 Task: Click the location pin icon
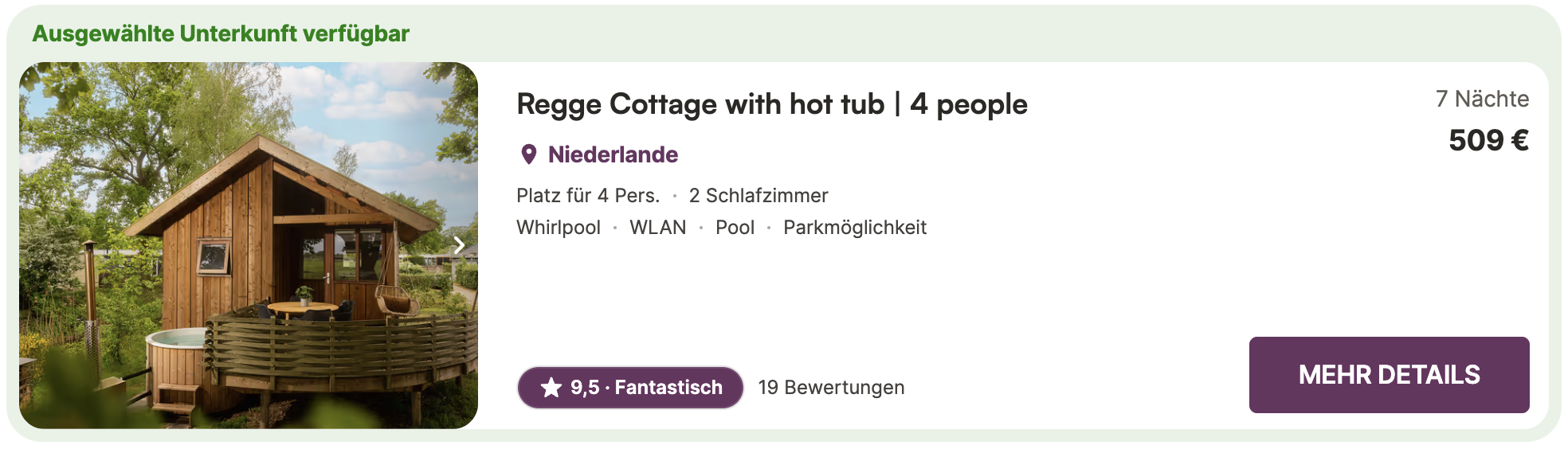point(528,154)
